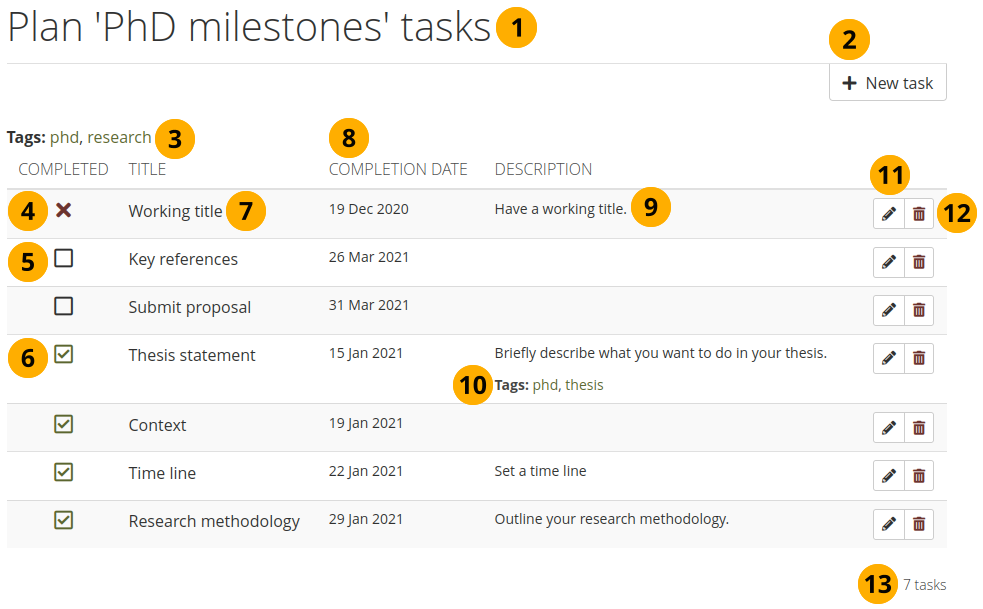Delete the Working title task

pos(919,214)
